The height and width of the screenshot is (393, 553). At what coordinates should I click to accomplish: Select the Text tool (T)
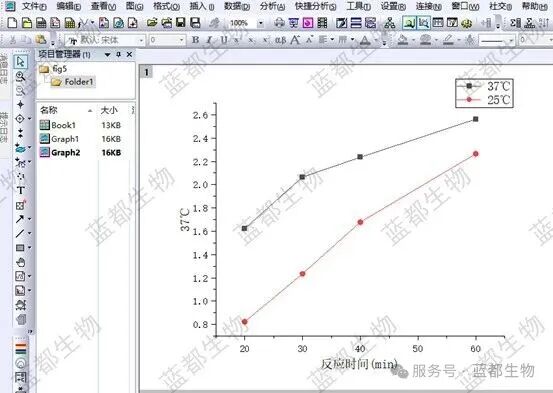point(20,191)
